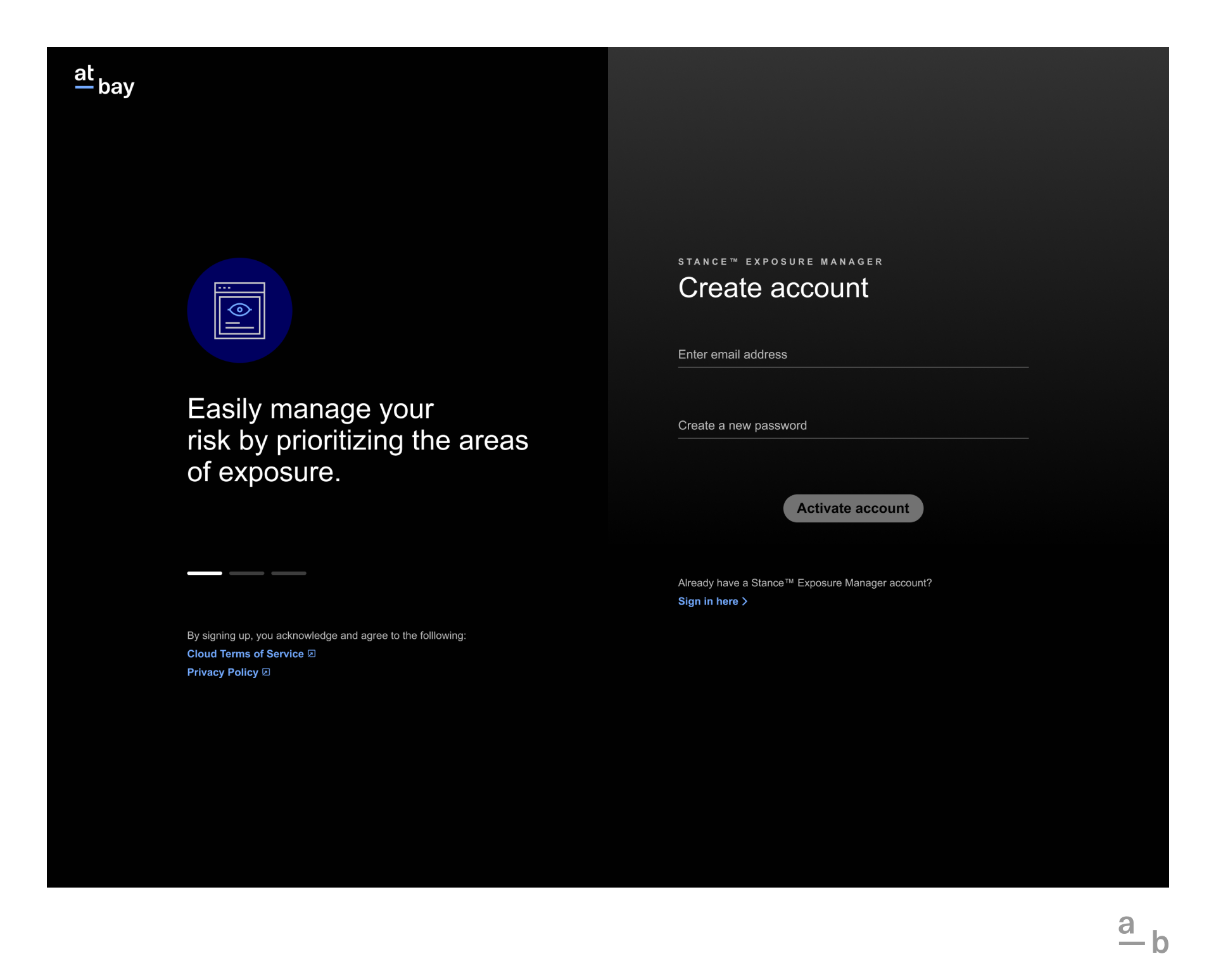Click 'Already have a Stance™ Exposure Manager account?' text

click(x=804, y=583)
